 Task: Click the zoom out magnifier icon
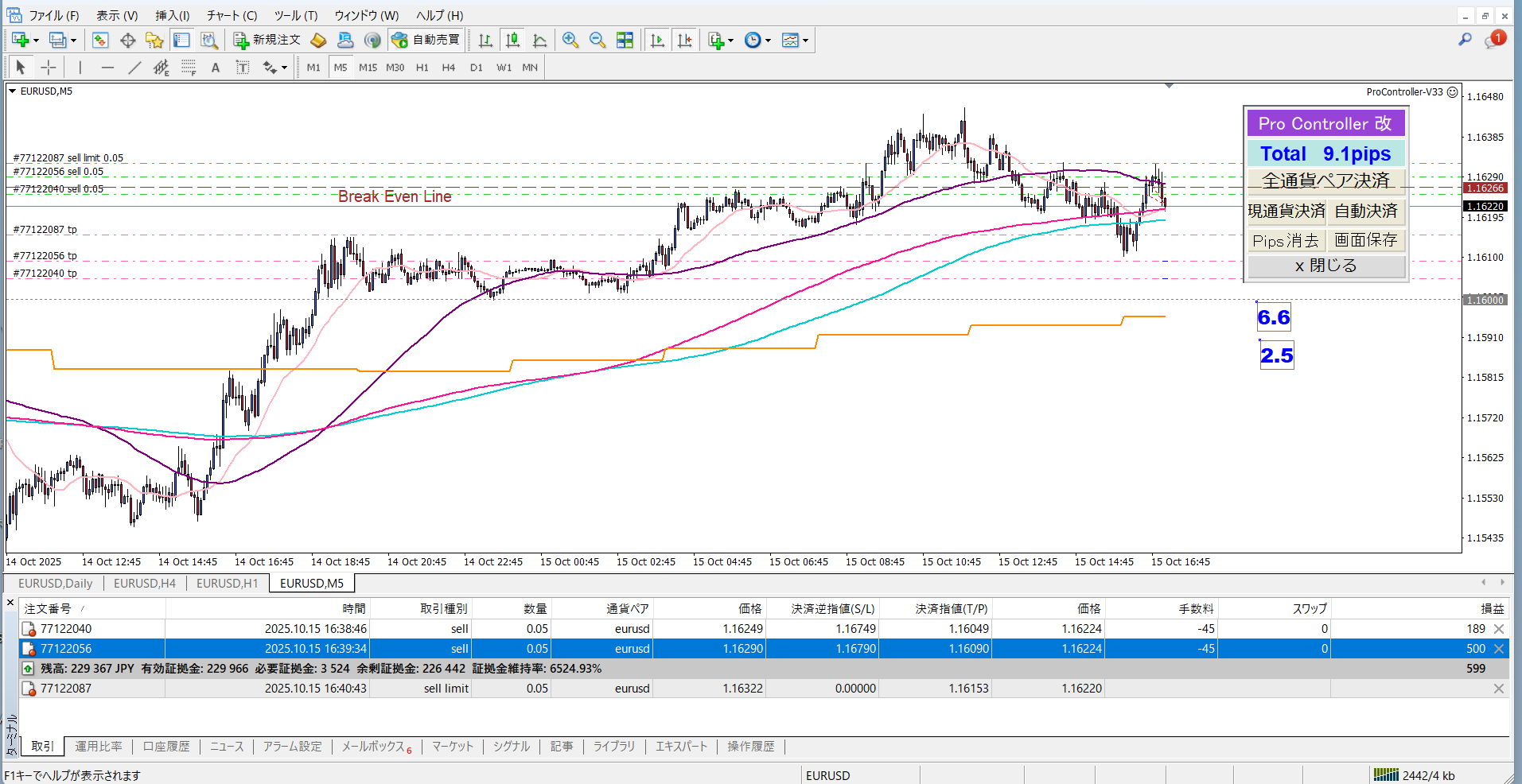(x=597, y=41)
